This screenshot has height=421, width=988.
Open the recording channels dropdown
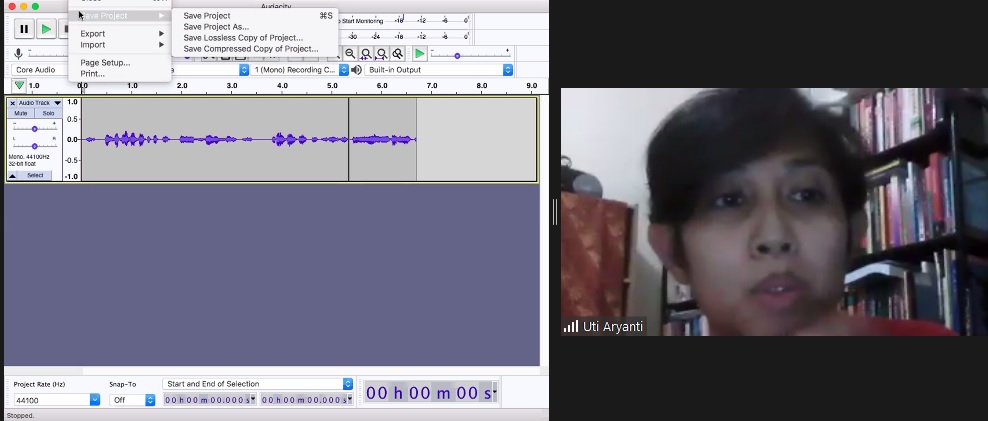(x=299, y=70)
